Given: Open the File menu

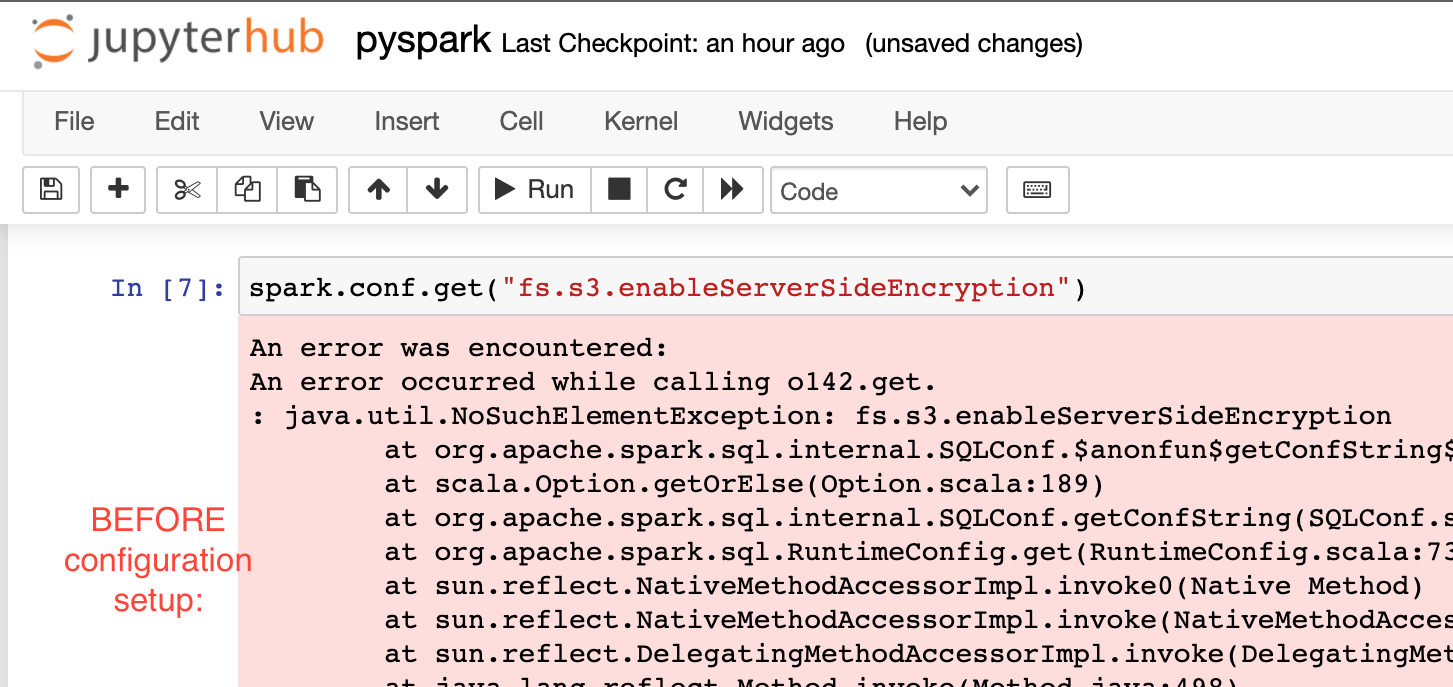Looking at the screenshot, I should pos(73,121).
